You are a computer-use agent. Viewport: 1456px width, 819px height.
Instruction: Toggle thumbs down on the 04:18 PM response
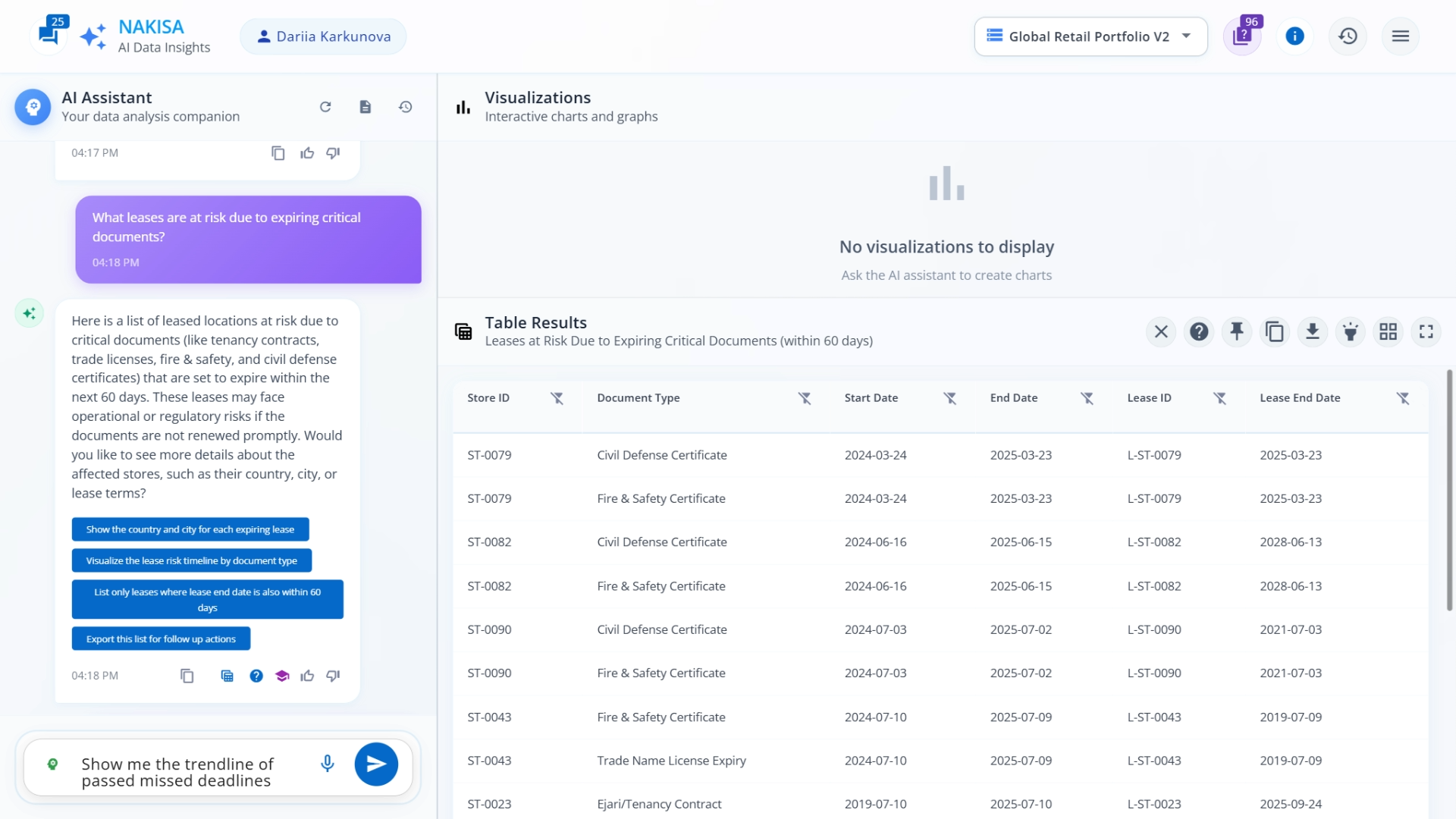(333, 676)
